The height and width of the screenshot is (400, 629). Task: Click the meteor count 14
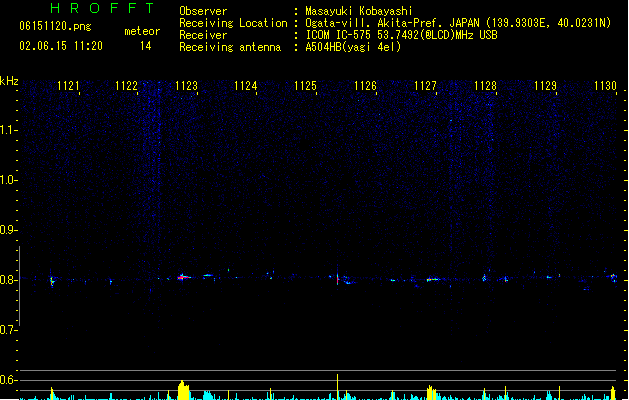[x=146, y=46]
